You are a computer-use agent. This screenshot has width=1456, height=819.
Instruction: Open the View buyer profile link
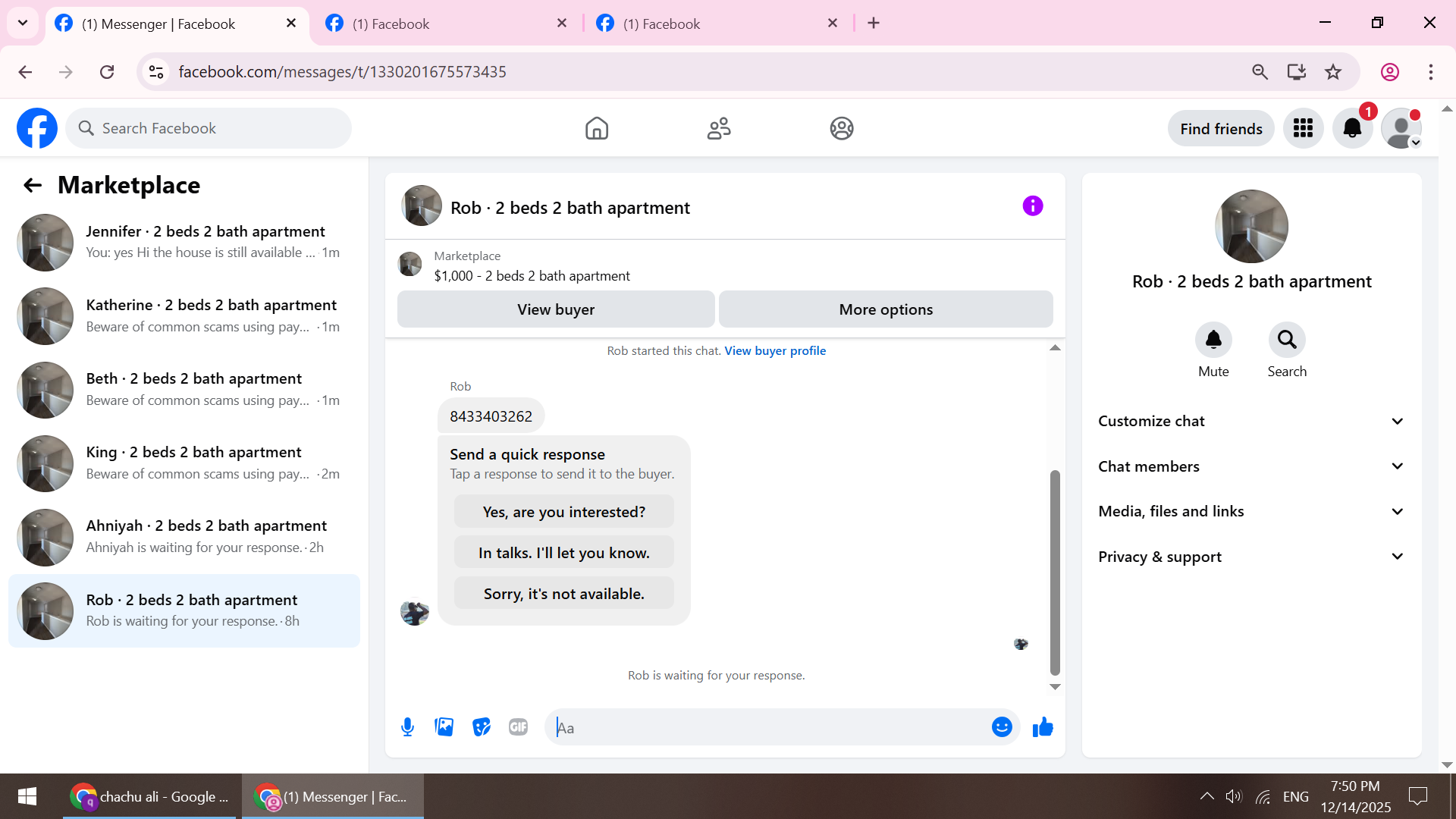[775, 350]
